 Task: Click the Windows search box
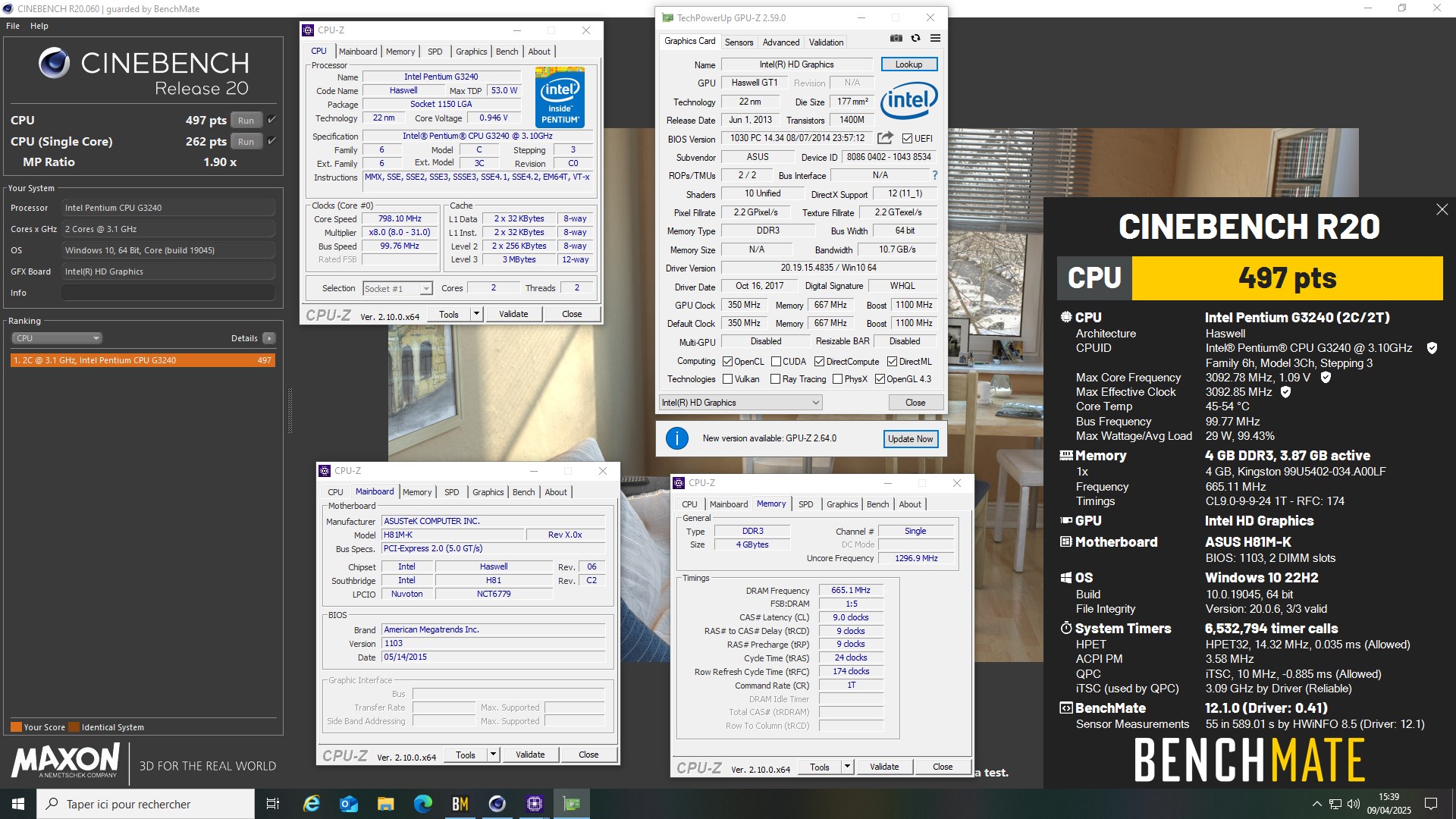tap(146, 804)
